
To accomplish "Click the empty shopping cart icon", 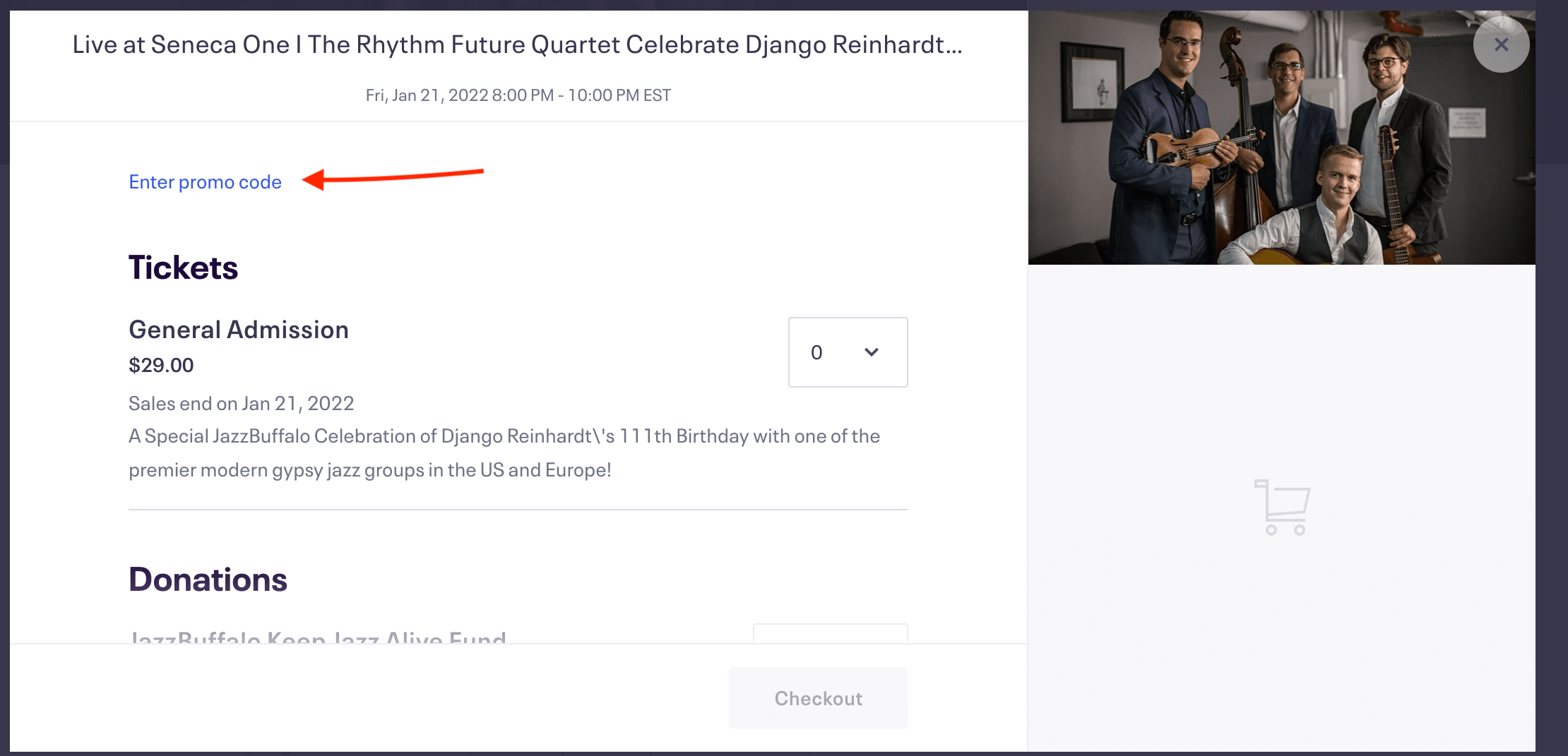I will [x=1282, y=507].
